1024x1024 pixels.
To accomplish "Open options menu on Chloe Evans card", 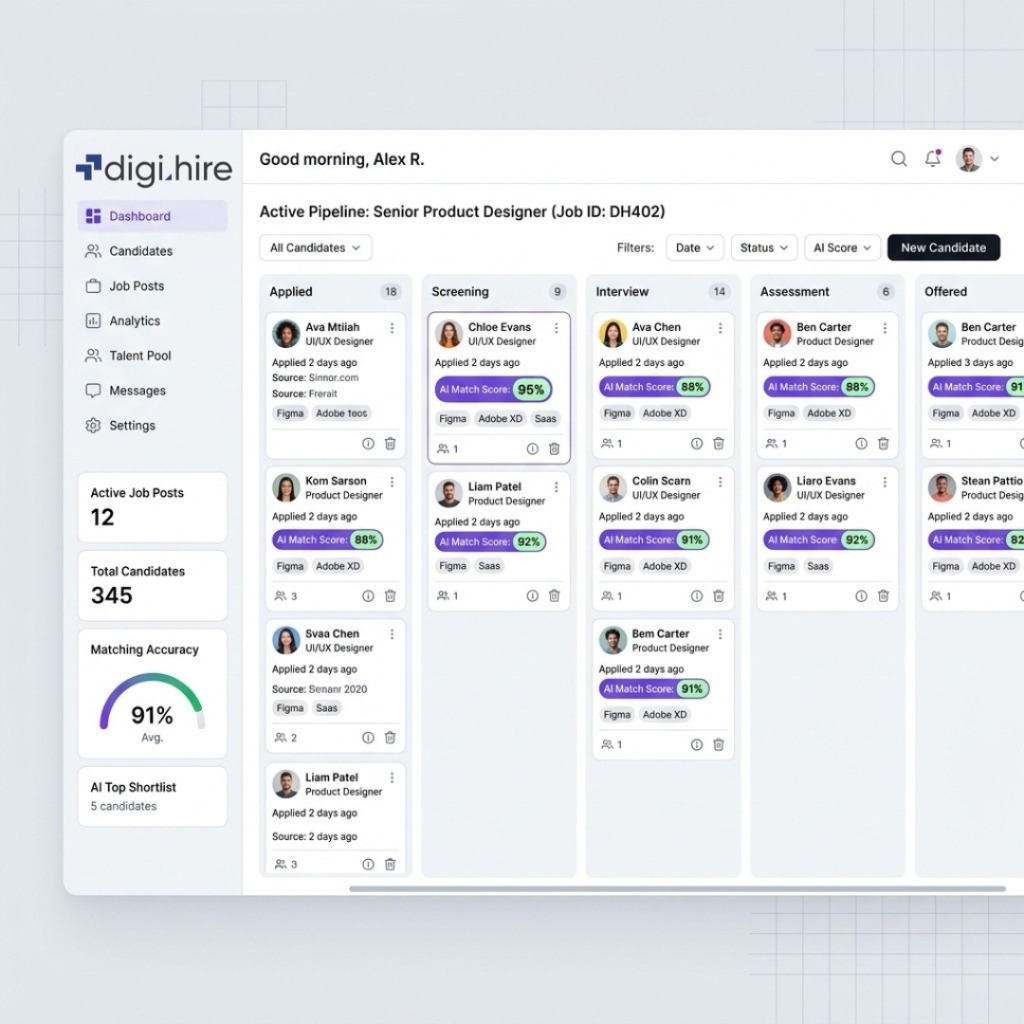I will click(556, 328).
